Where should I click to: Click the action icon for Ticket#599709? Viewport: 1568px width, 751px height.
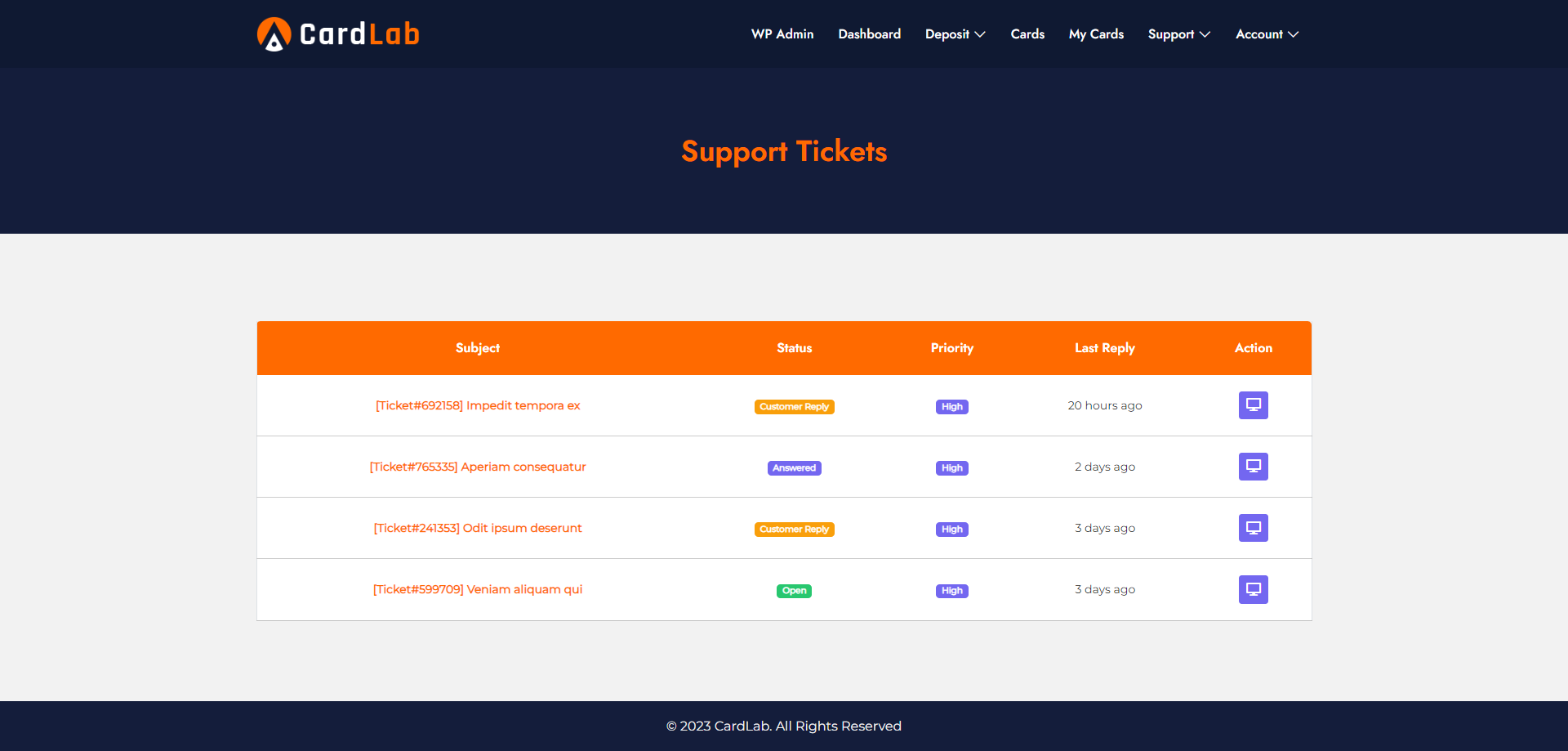pyautogui.click(x=1254, y=589)
